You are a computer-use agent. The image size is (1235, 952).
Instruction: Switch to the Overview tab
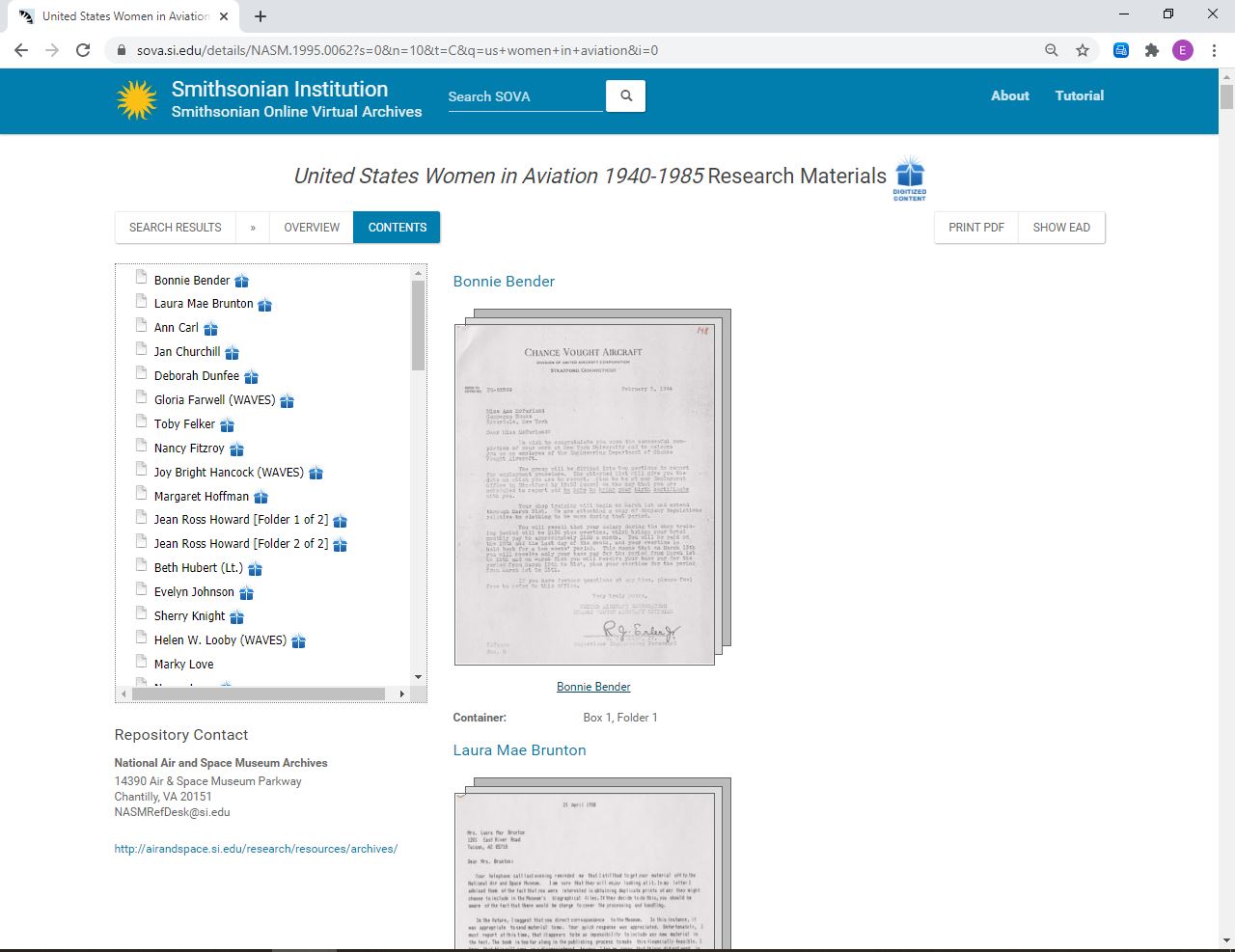pyautogui.click(x=311, y=228)
